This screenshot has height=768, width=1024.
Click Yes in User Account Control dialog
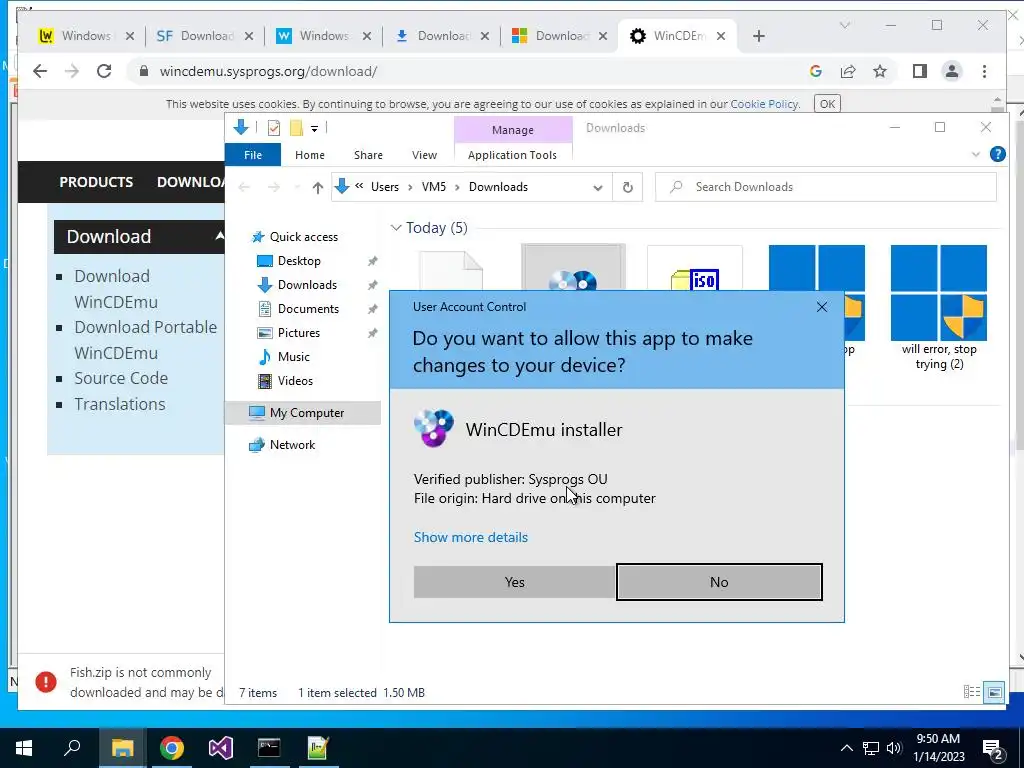point(514,582)
